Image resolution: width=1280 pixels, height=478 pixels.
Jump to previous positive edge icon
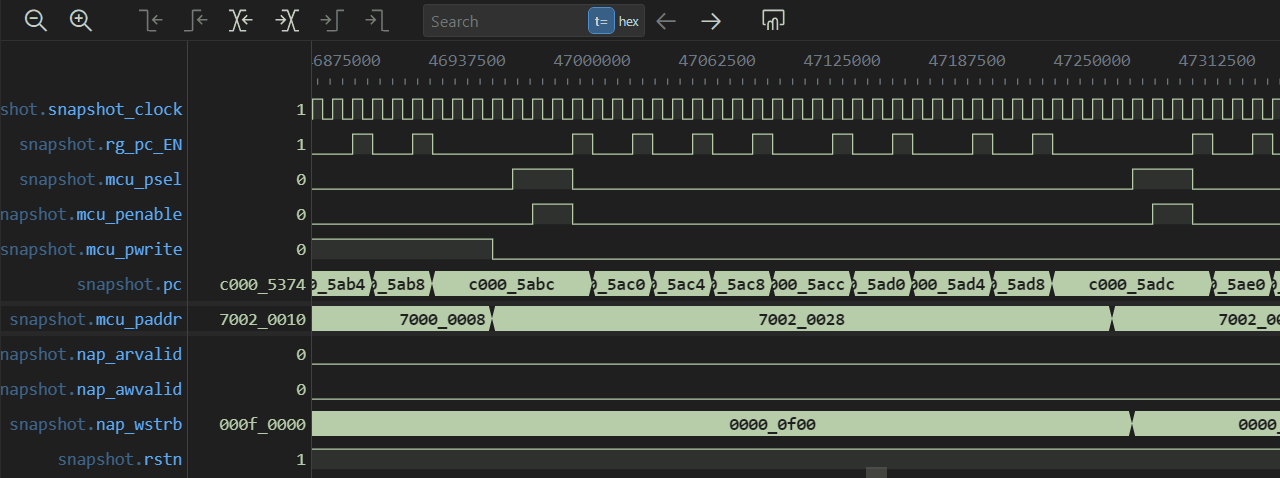(x=196, y=20)
